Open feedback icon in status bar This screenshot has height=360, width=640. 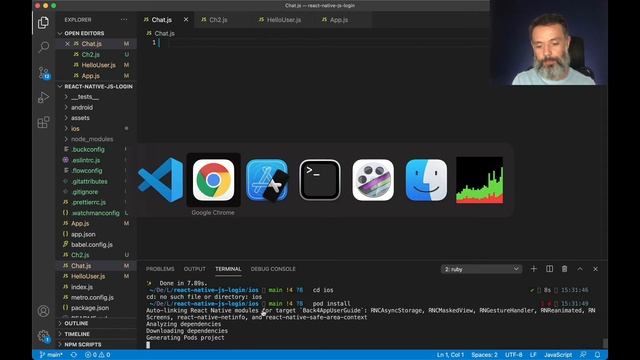point(583,355)
